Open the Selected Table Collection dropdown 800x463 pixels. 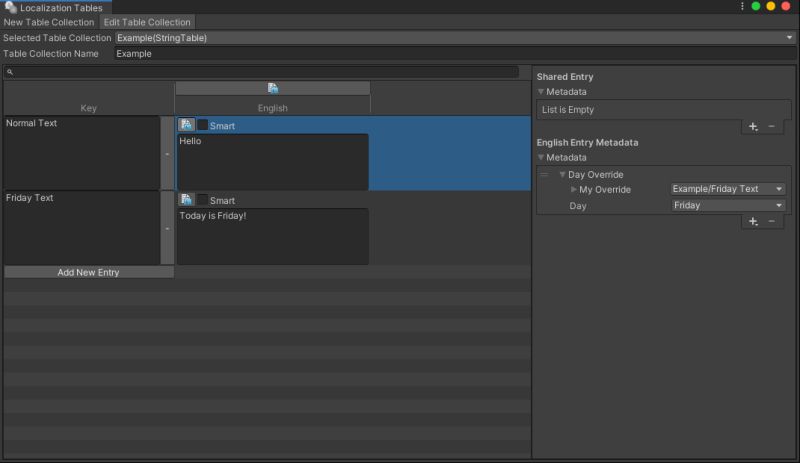pos(455,38)
